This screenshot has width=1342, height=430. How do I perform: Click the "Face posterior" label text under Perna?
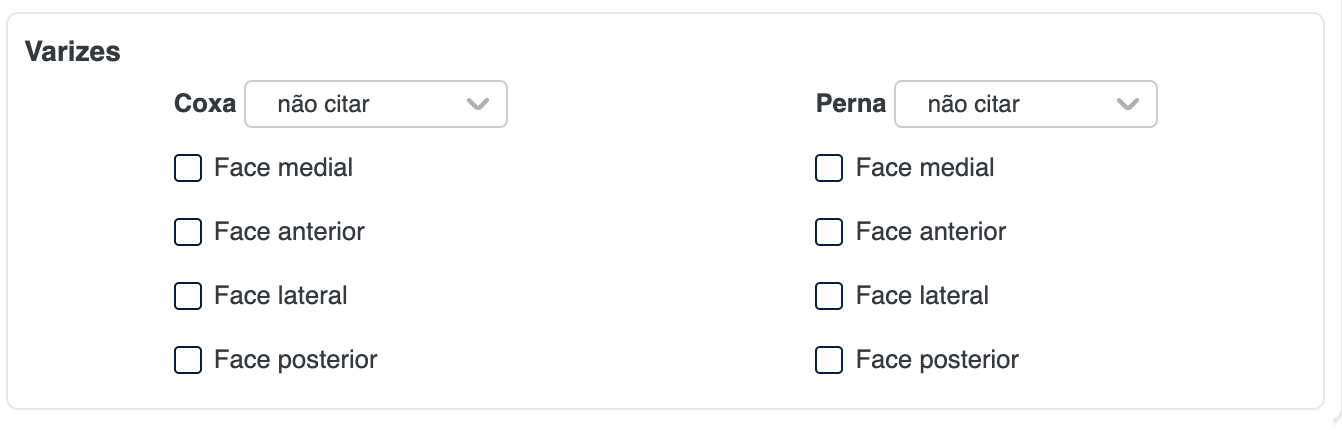937,360
